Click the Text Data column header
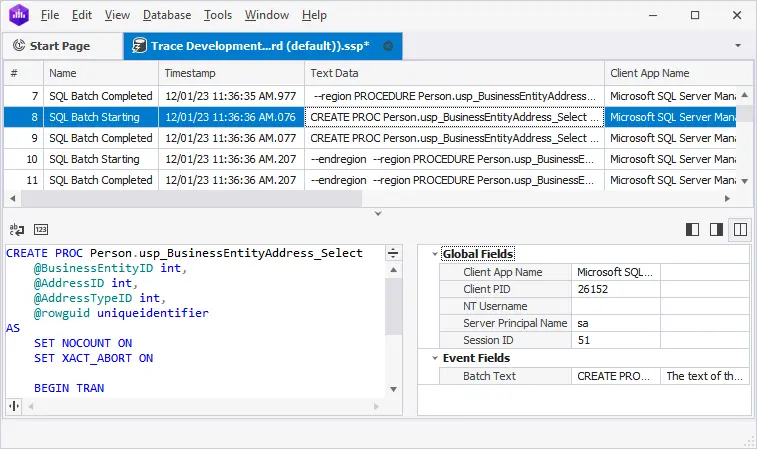 [453, 73]
